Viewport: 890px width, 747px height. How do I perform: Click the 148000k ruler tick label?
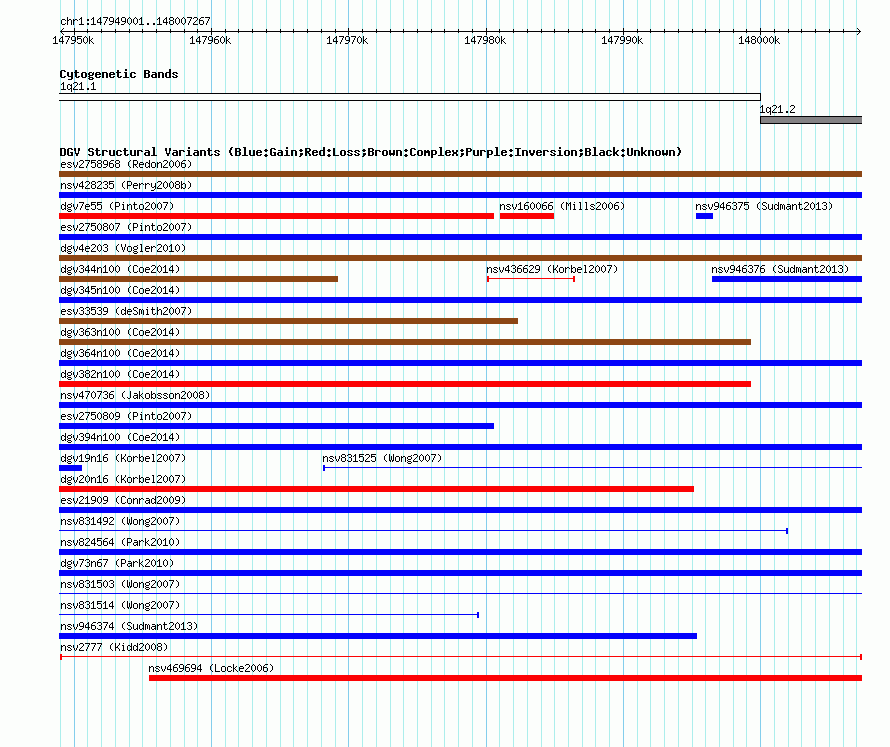[759, 41]
